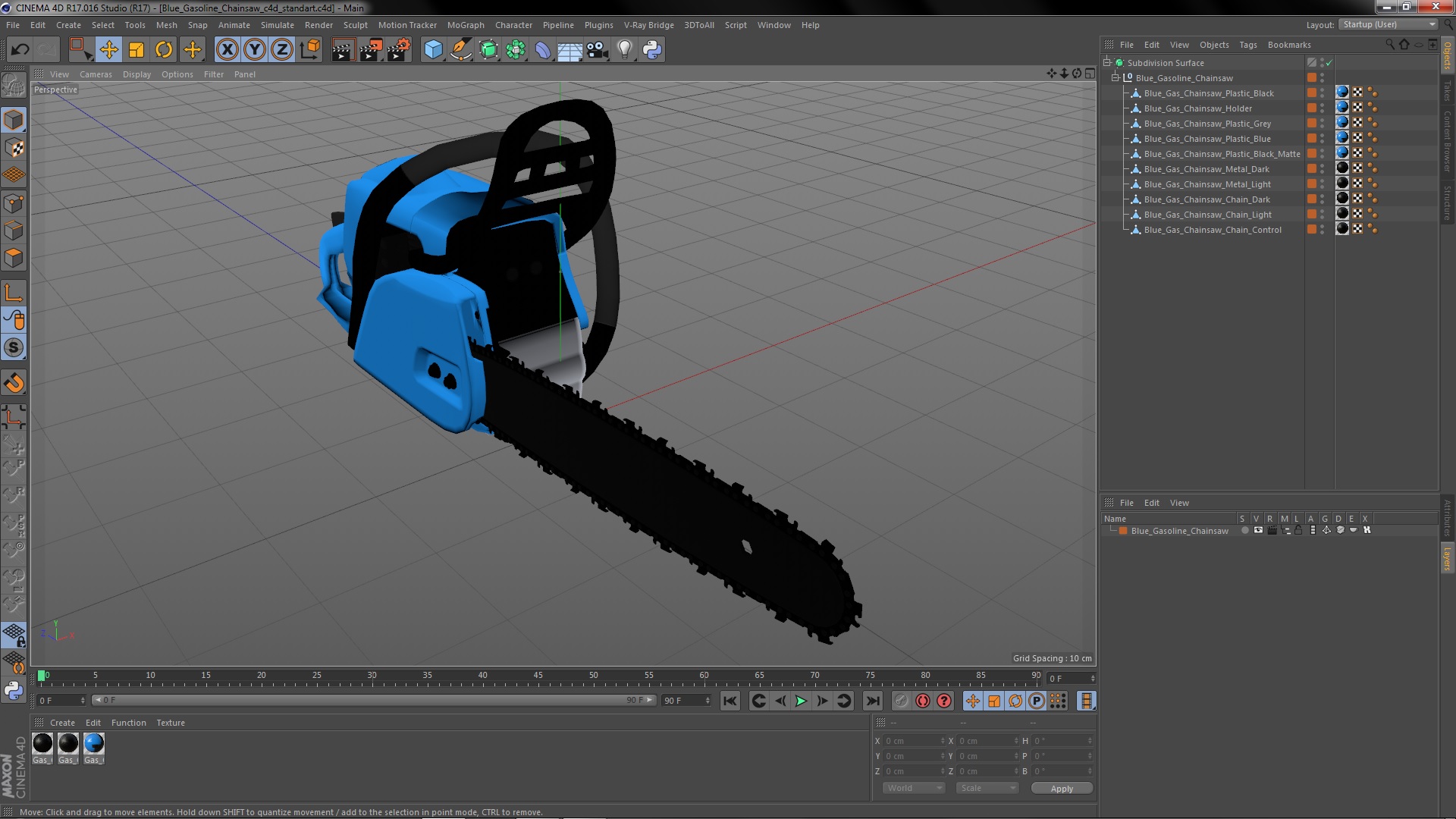Open the Create menu
The image size is (1456, 819).
click(x=68, y=25)
